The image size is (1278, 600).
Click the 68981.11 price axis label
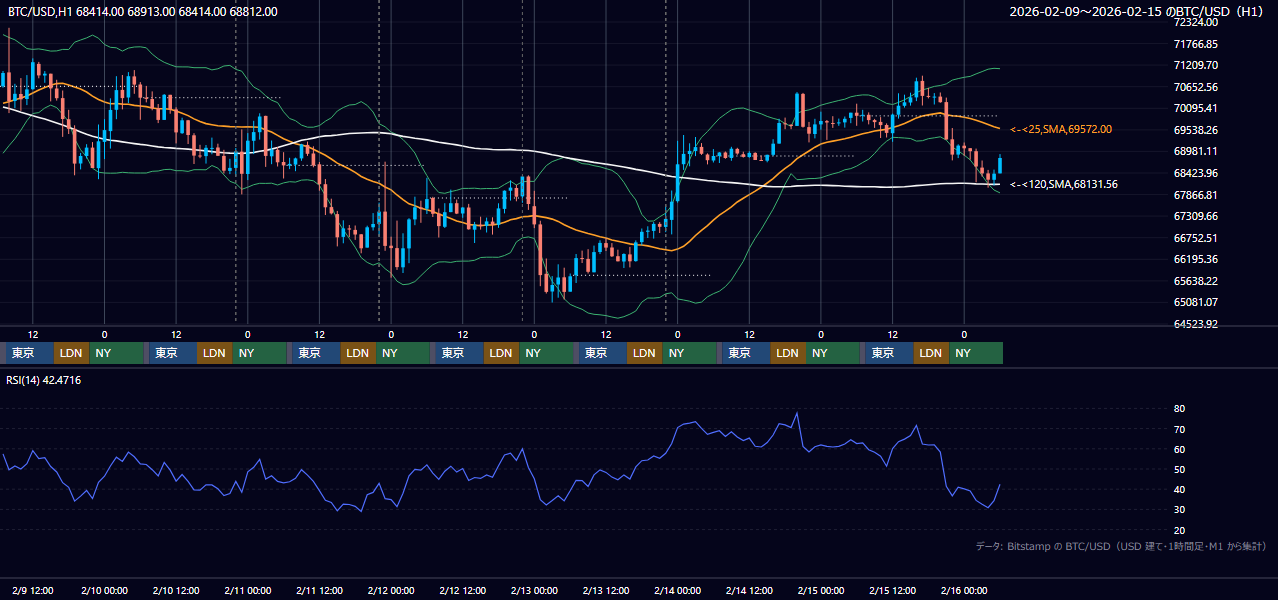1196,151
